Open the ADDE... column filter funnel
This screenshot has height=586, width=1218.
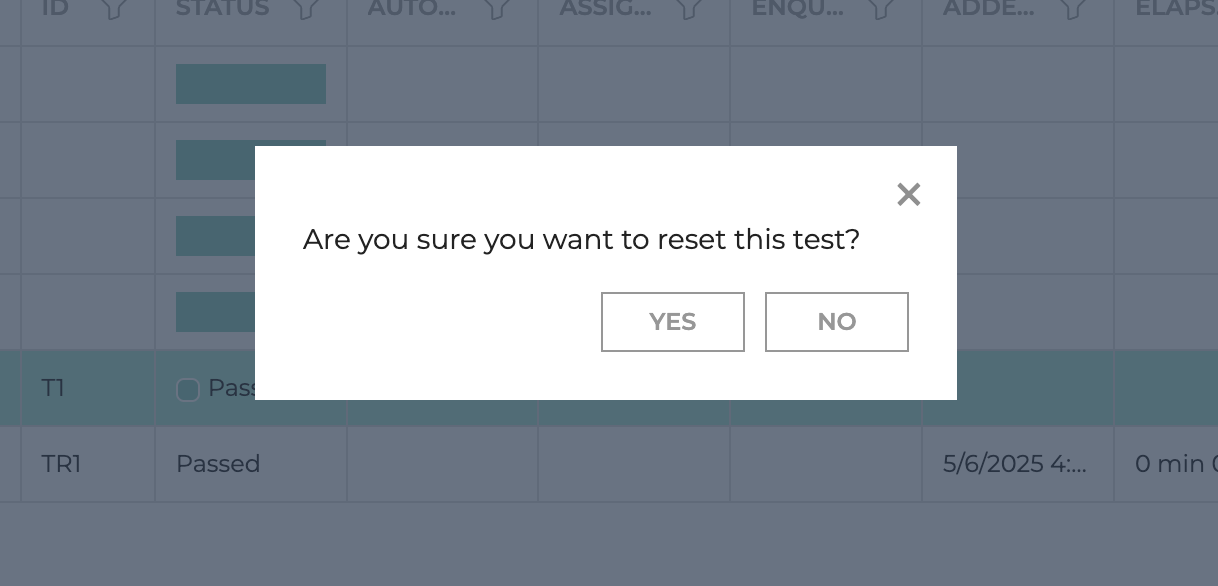click(1072, 9)
